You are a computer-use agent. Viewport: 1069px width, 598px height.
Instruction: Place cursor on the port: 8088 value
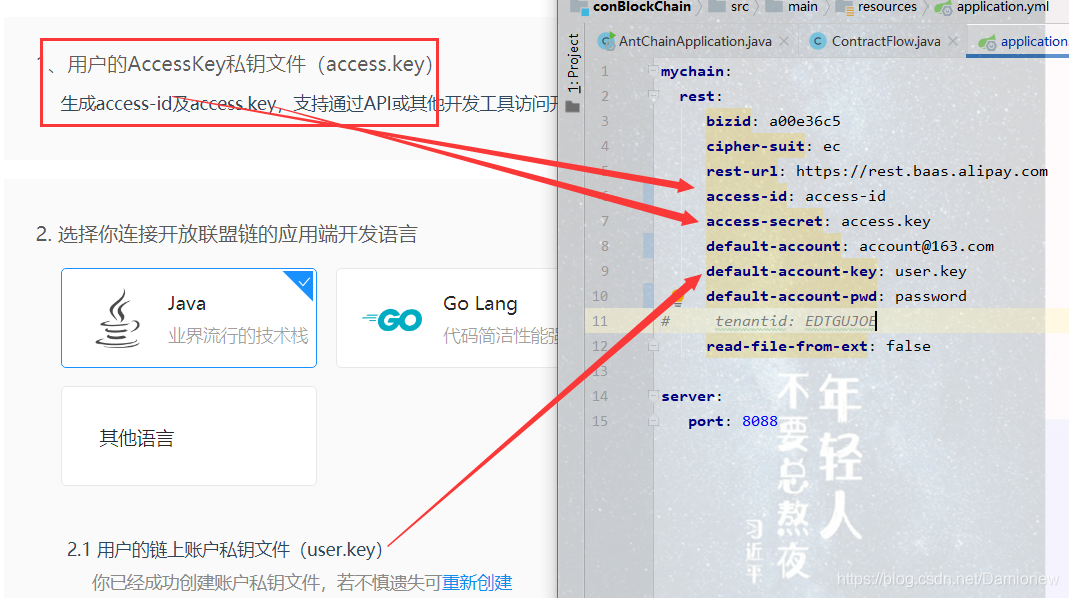[x=758, y=421]
